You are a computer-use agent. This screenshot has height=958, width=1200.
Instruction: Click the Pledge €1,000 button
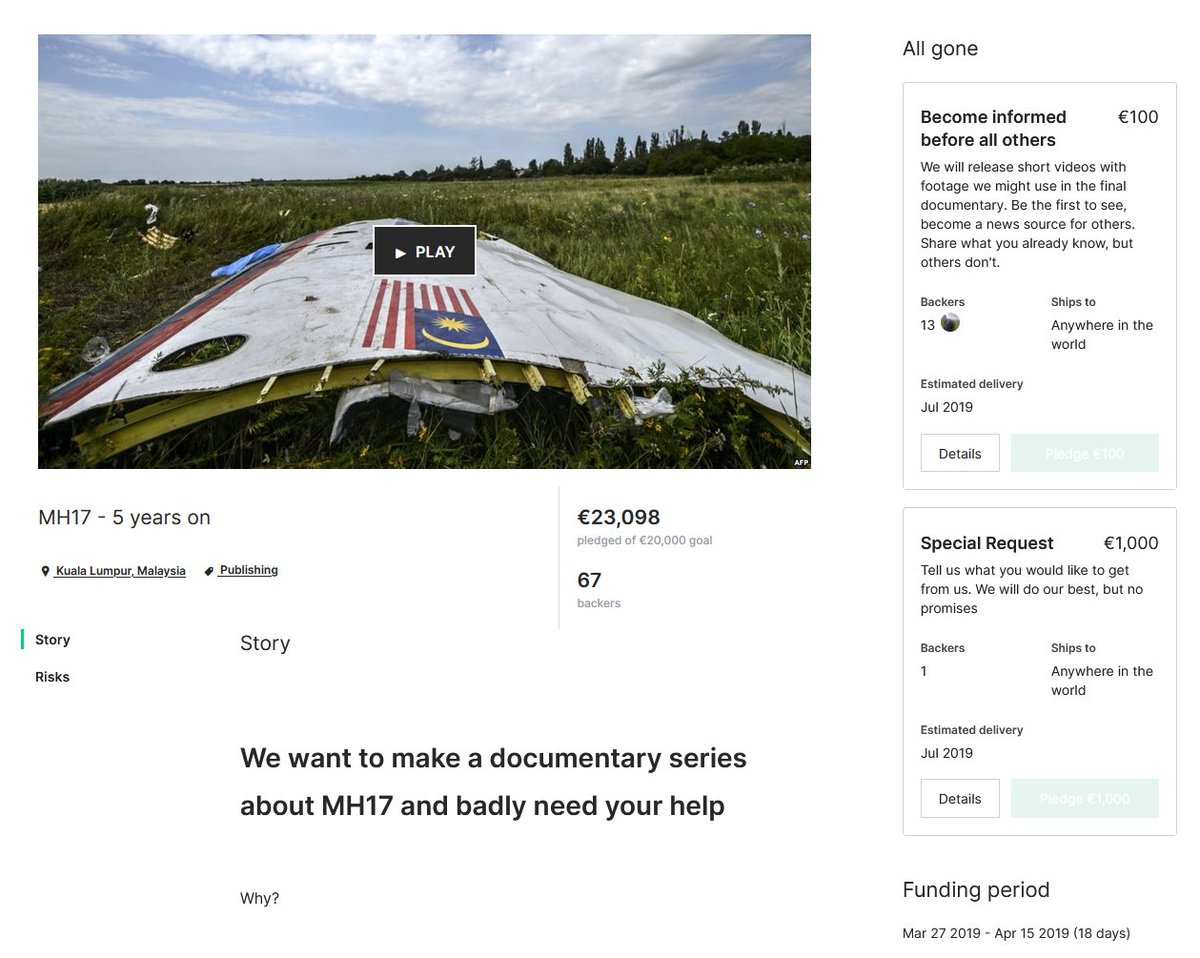tap(1085, 799)
